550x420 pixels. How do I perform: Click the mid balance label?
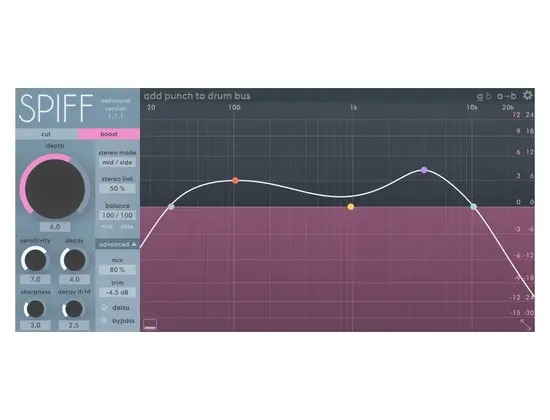click(x=107, y=227)
